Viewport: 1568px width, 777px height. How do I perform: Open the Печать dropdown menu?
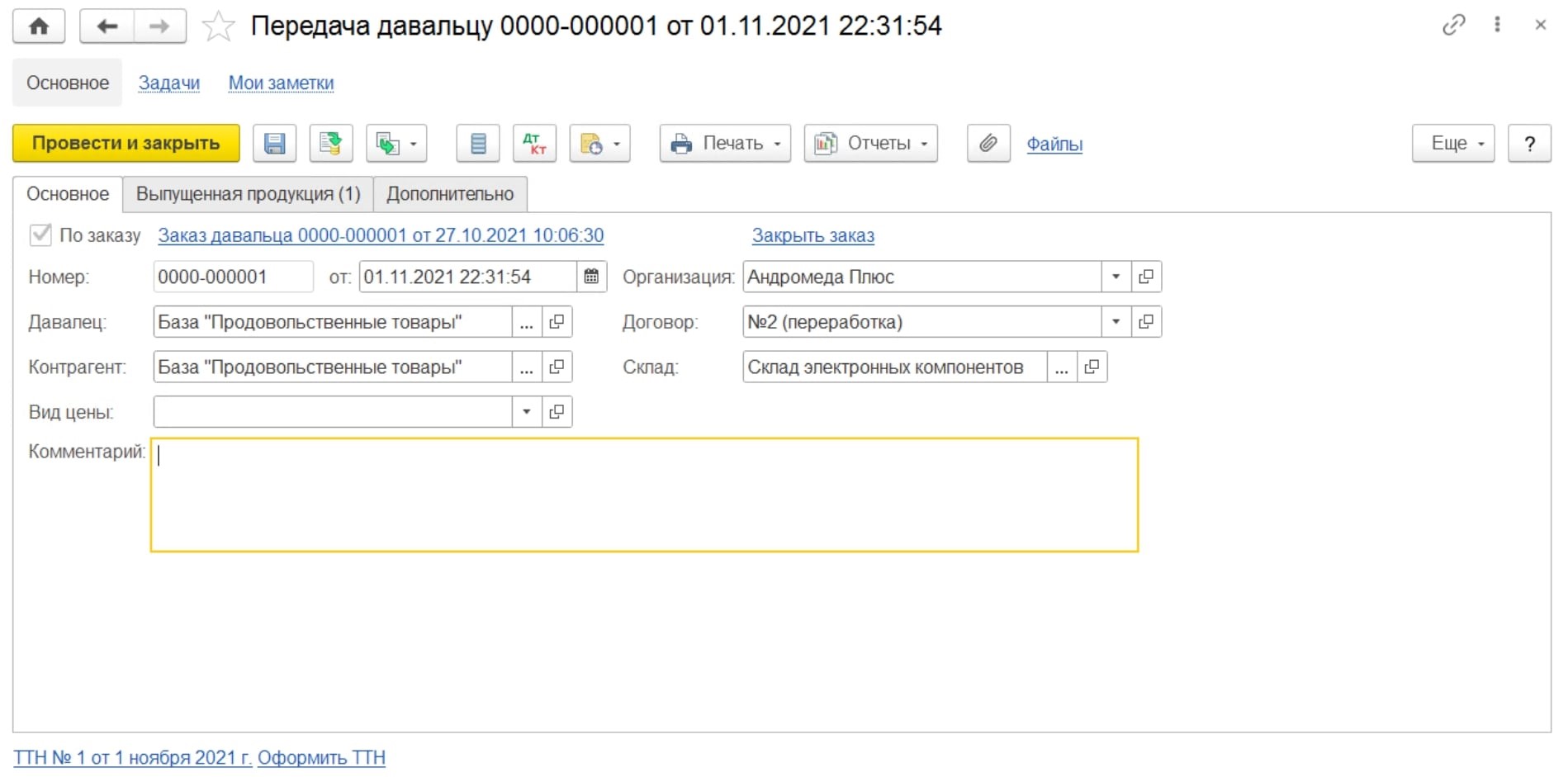(x=725, y=144)
